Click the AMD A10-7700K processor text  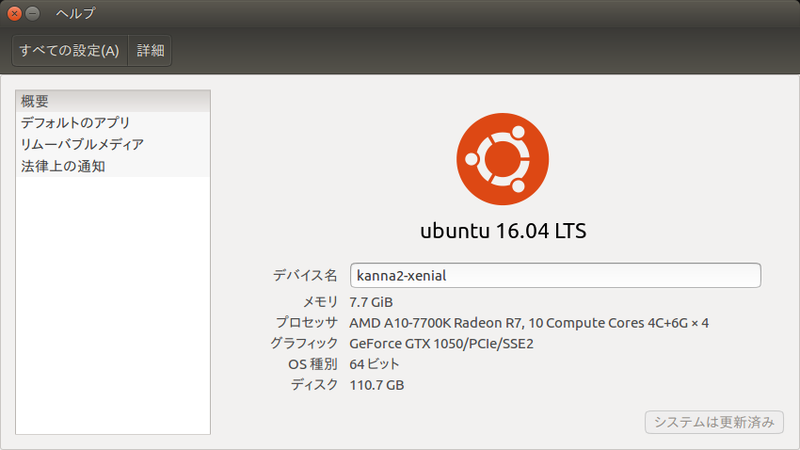click(529, 323)
